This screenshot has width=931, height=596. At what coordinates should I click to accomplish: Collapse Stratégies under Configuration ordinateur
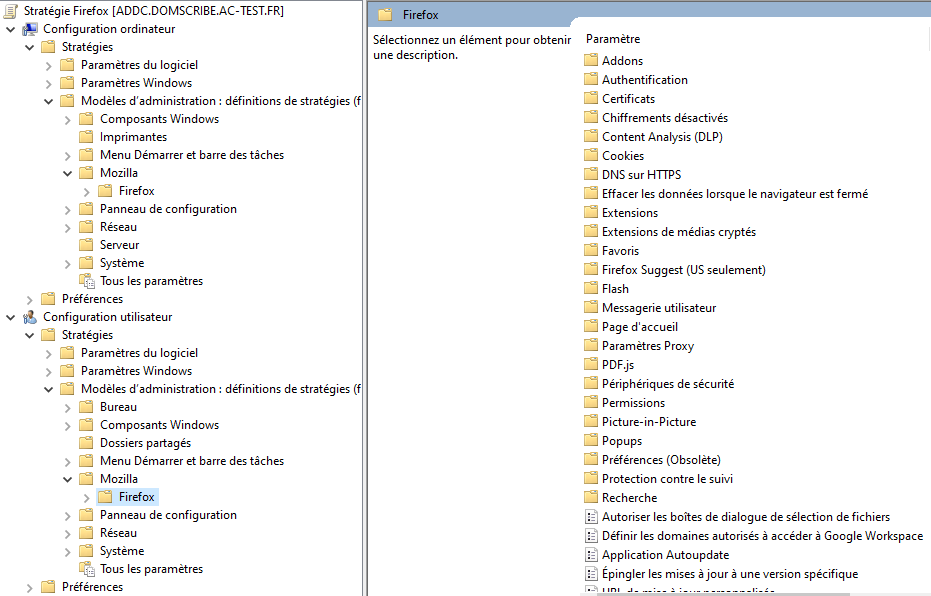30,47
